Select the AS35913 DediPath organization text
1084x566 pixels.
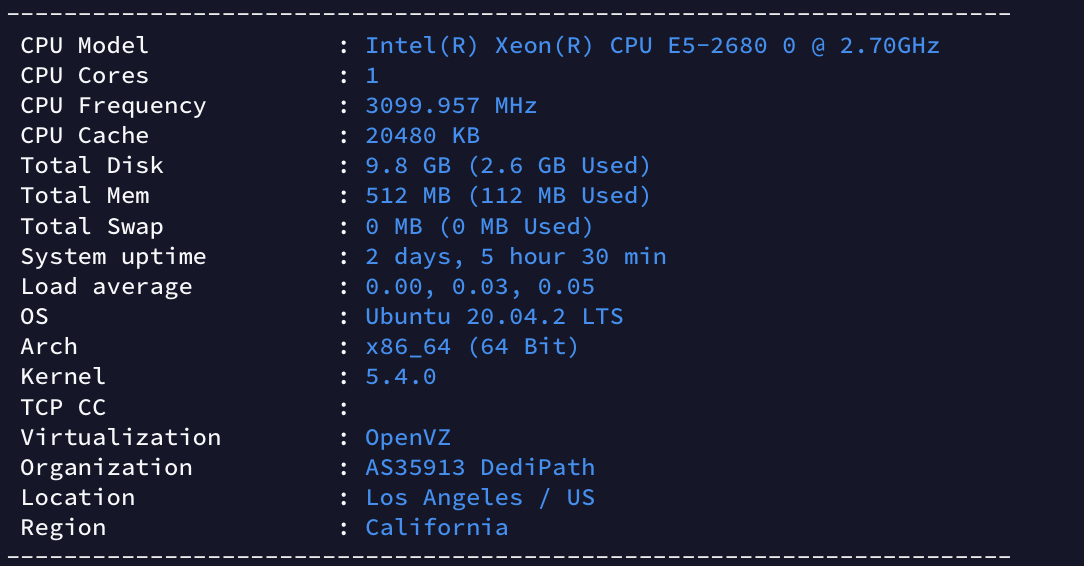(x=480, y=468)
